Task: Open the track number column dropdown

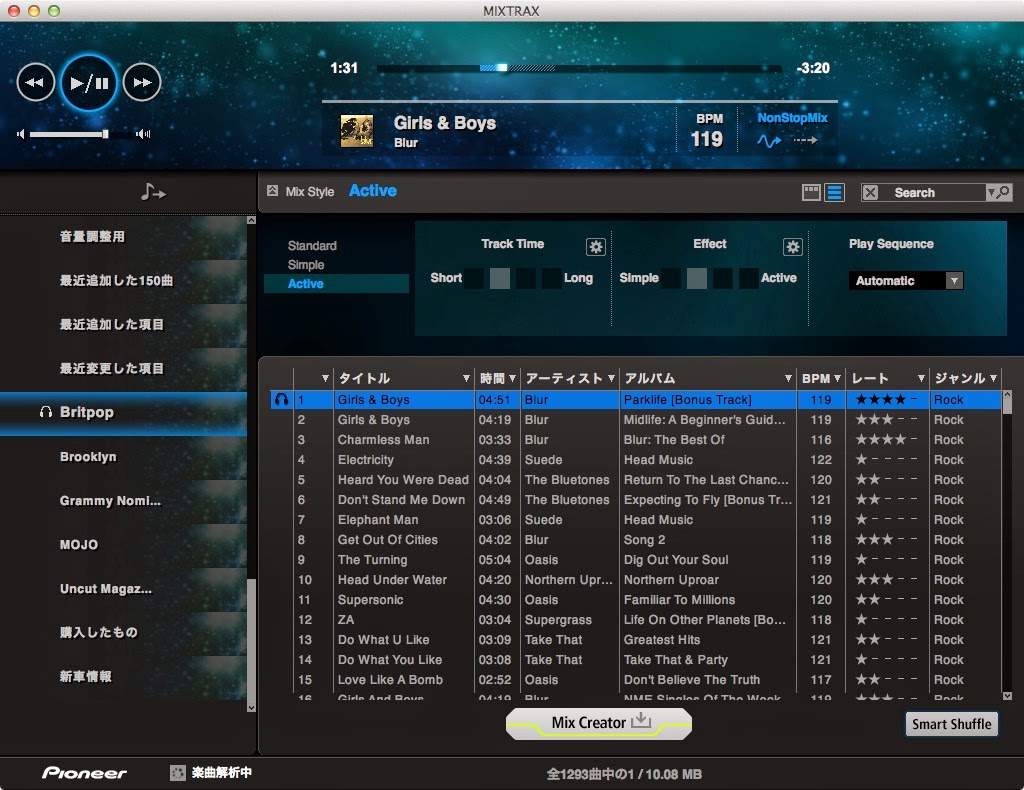Action: [325, 379]
